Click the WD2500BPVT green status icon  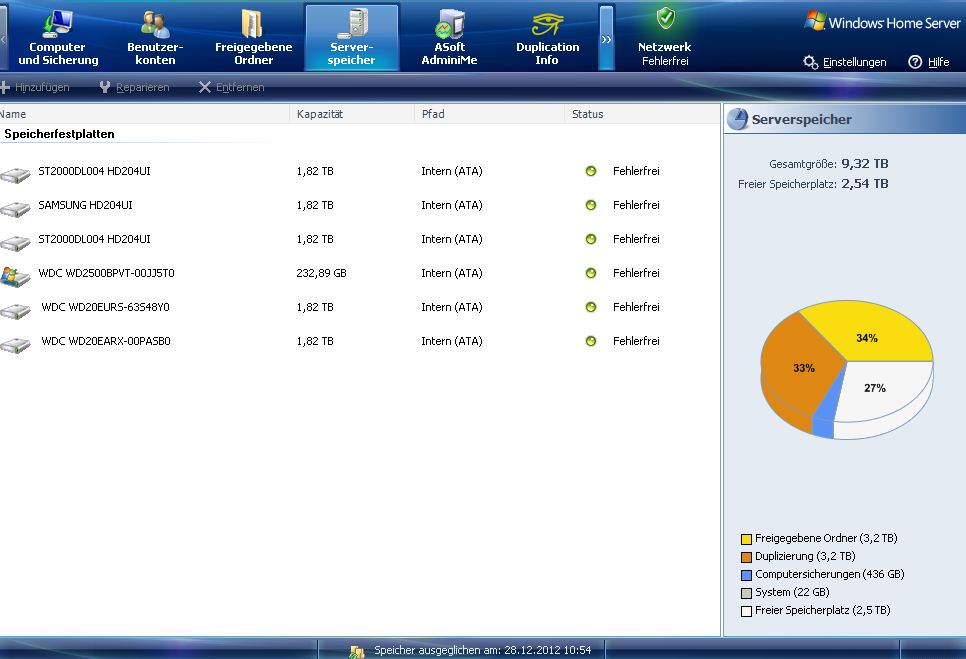[x=591, y=273]
